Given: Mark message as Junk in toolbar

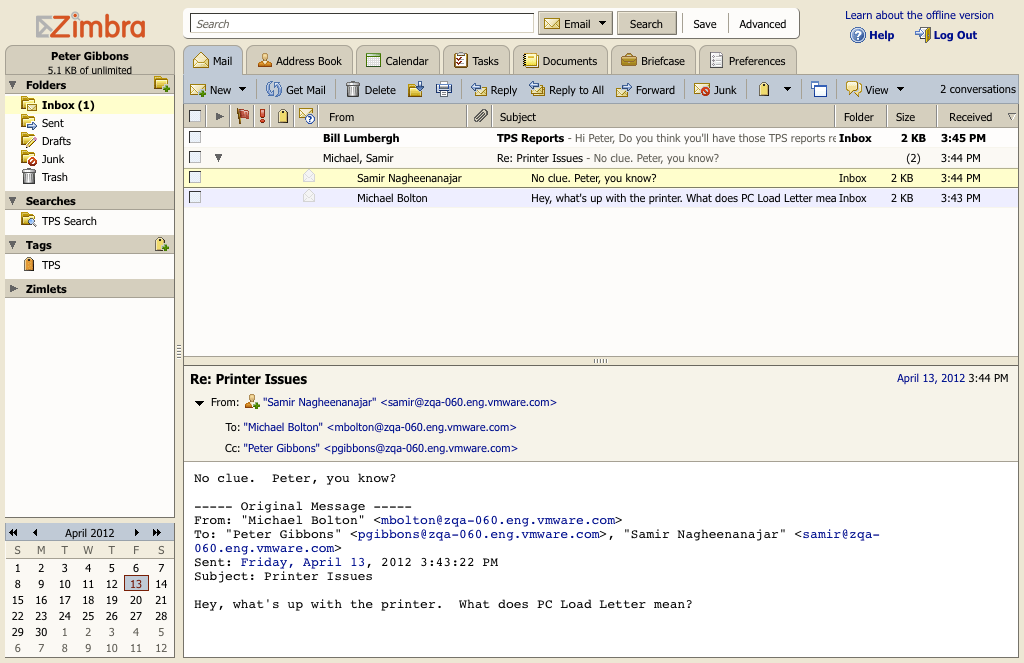Looking at the screenshot, I should click(x=715, y=89).
